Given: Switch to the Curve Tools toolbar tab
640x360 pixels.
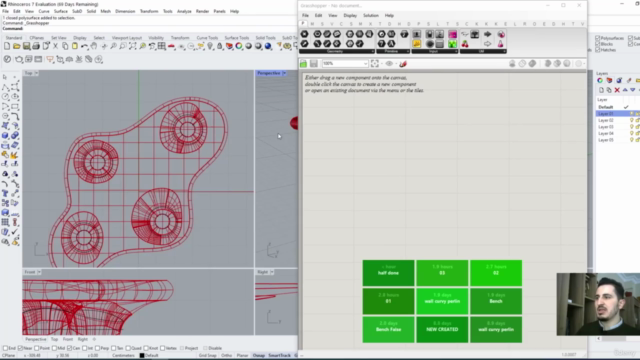Looking at the screenshot, I should tap(207, 38).
